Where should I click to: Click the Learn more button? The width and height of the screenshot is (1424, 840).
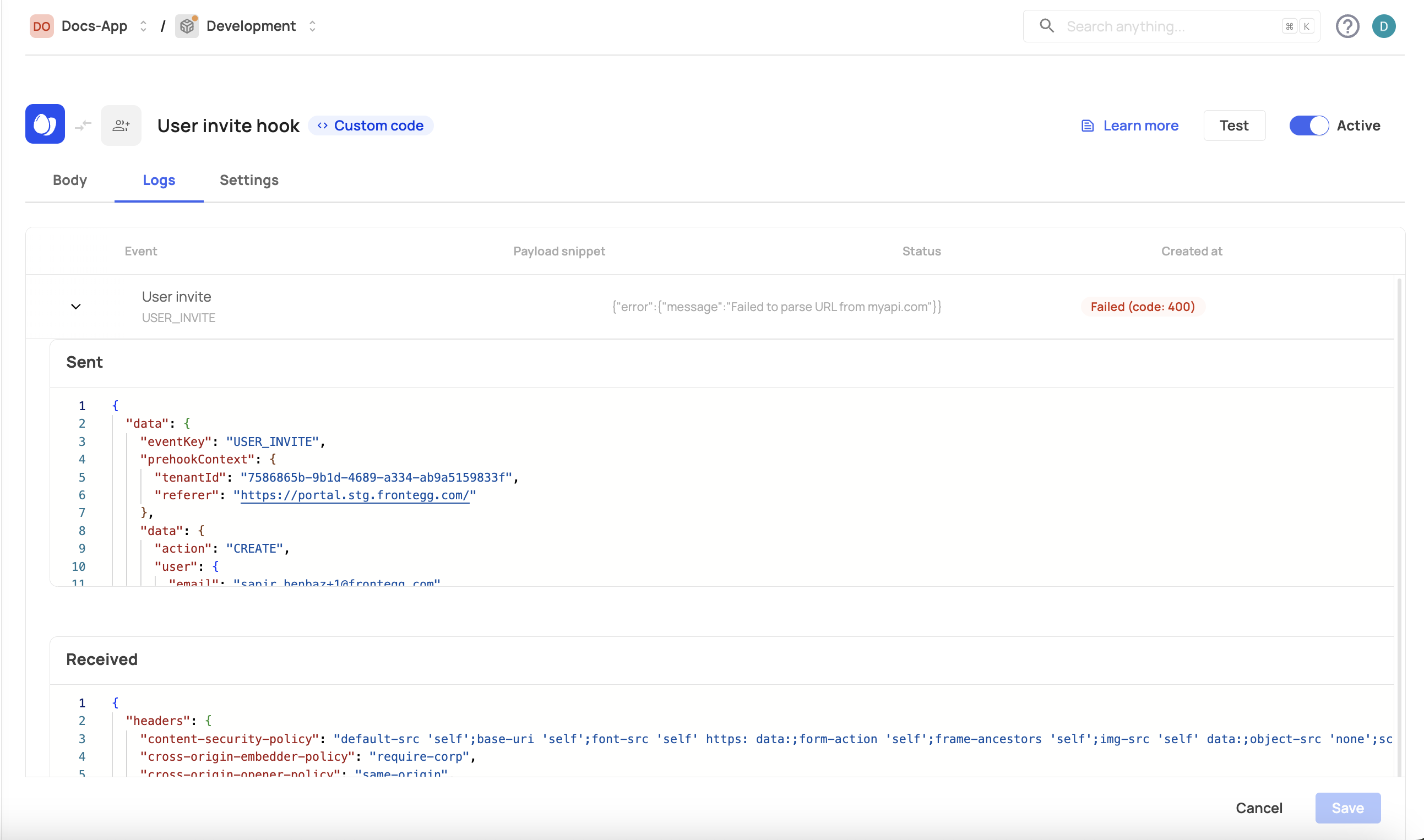1128,124
